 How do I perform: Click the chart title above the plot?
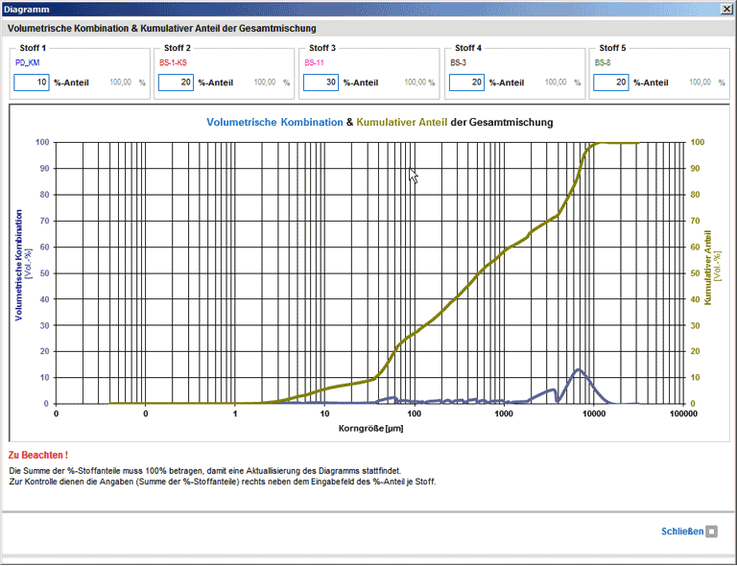click(x=379, y=122)
